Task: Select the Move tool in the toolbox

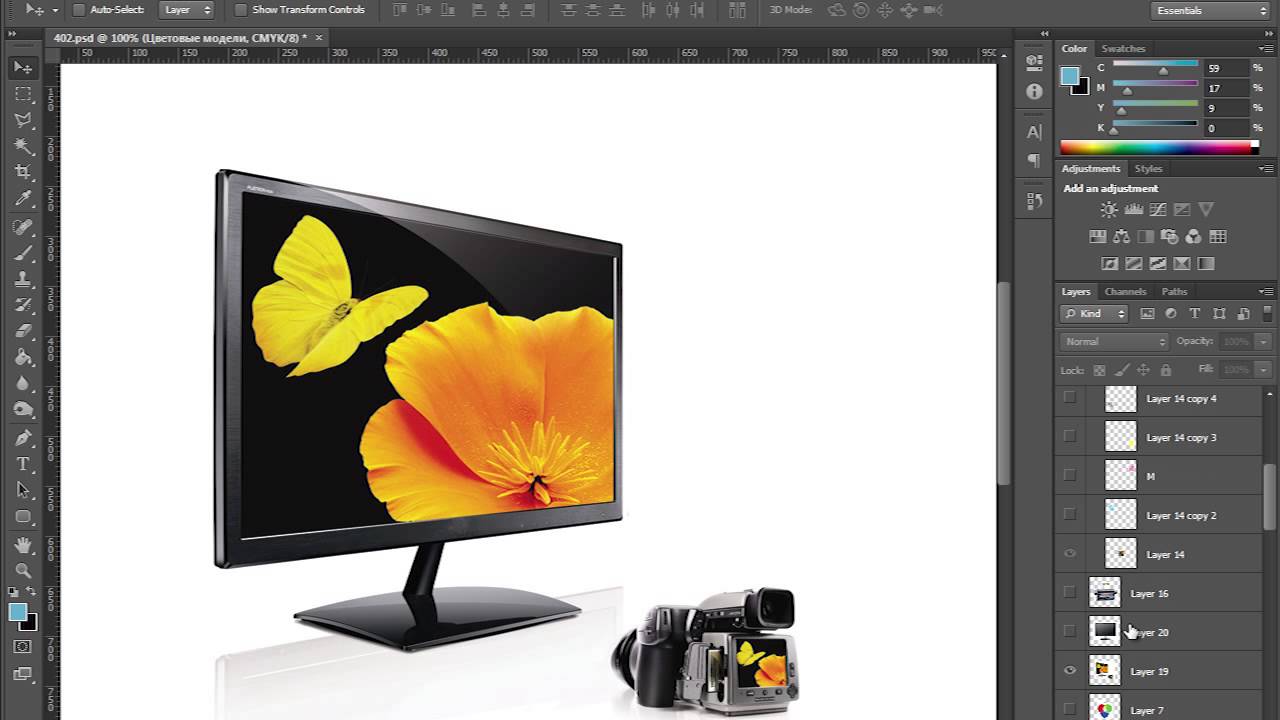Action: pyautogui.click(x=23, y=67)
